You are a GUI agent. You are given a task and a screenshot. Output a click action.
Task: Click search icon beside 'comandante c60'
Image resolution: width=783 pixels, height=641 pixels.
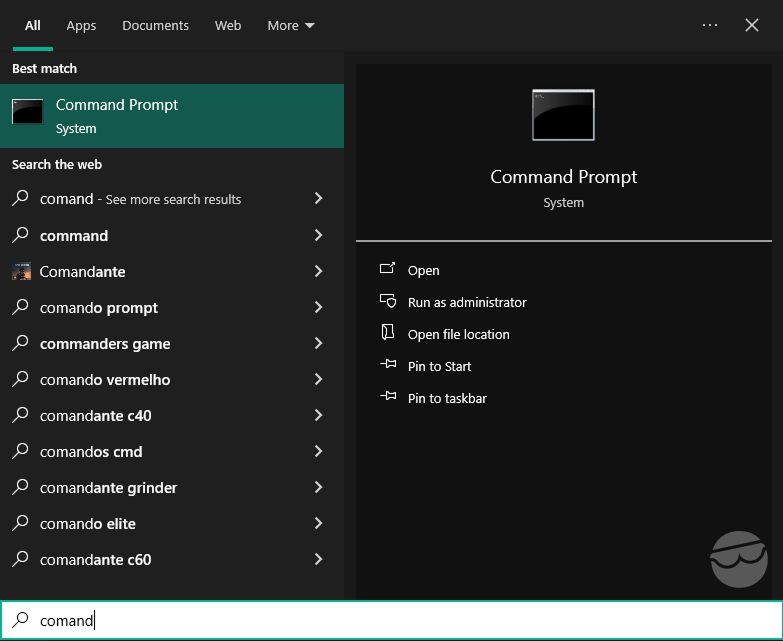[20, 558]
